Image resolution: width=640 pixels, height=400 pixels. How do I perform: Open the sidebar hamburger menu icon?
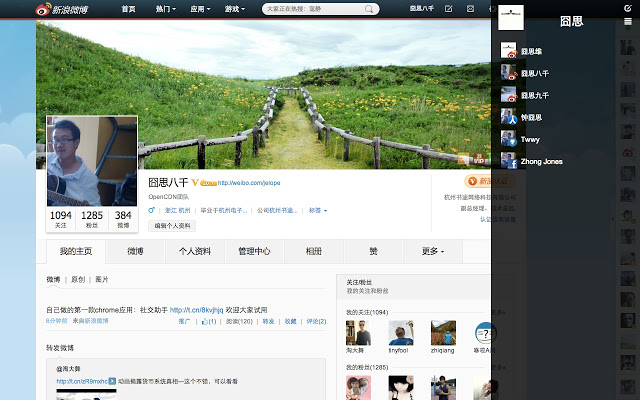coord(628,22)
